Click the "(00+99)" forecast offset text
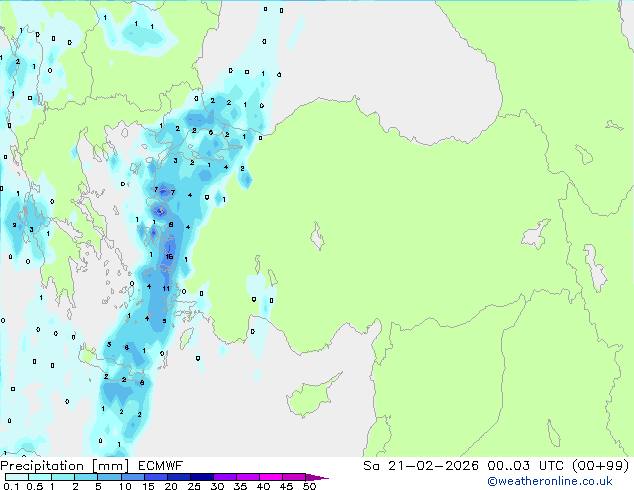This screenshot has height=490, width=634. pos(601,466)
